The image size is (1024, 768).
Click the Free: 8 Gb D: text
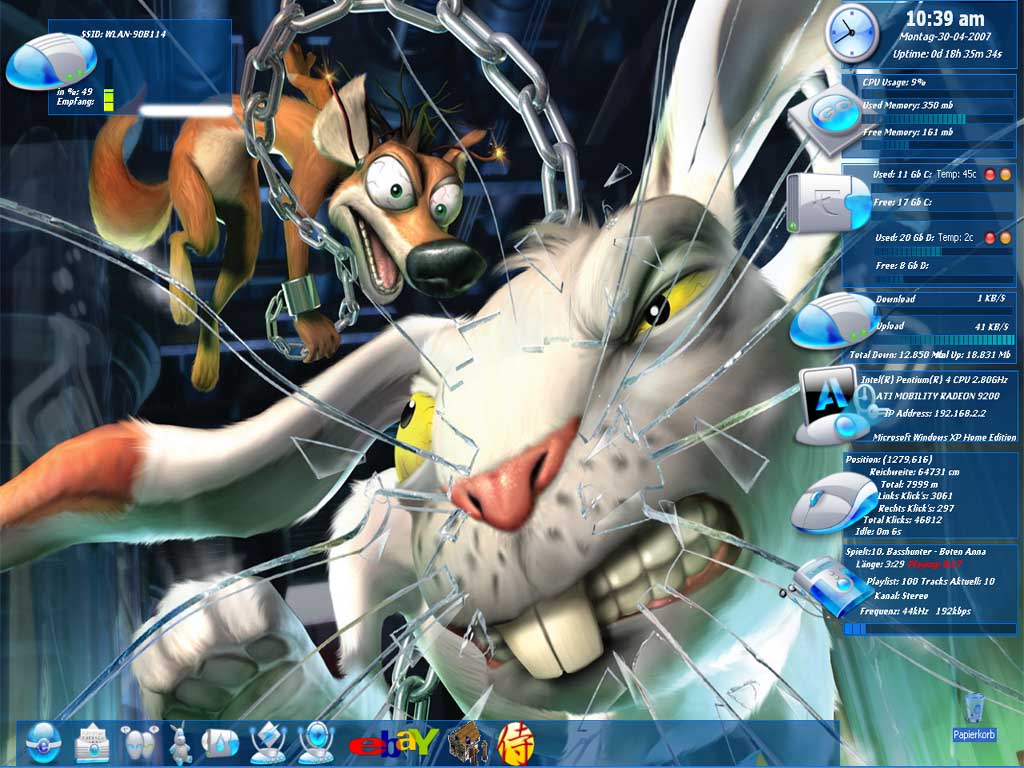[x=902, y=266]
